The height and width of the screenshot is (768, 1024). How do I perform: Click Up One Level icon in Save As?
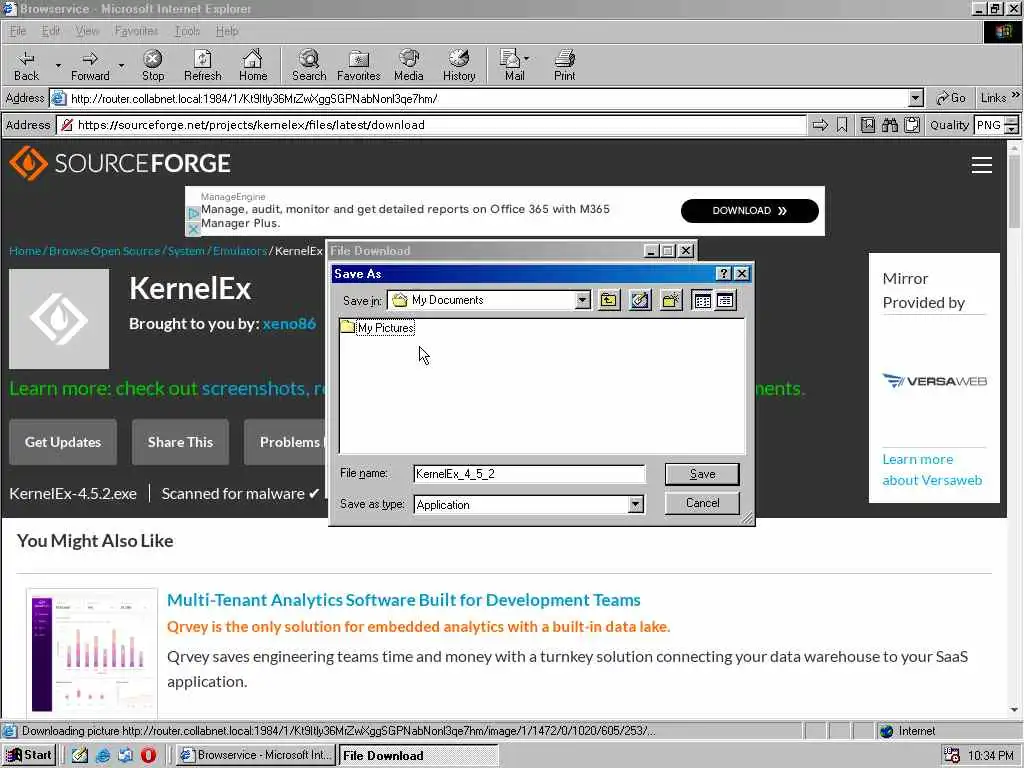[609, 300]
